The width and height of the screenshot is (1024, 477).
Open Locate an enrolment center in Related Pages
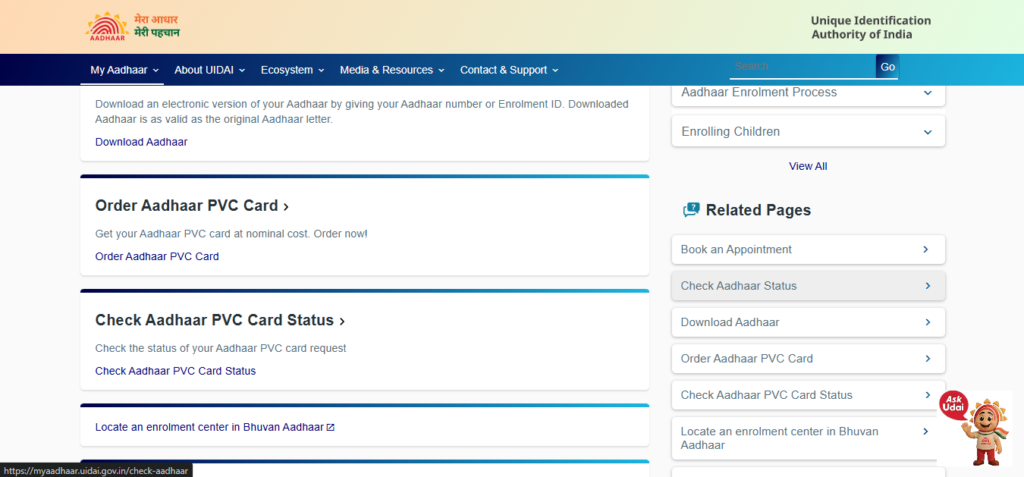point(808,438)
